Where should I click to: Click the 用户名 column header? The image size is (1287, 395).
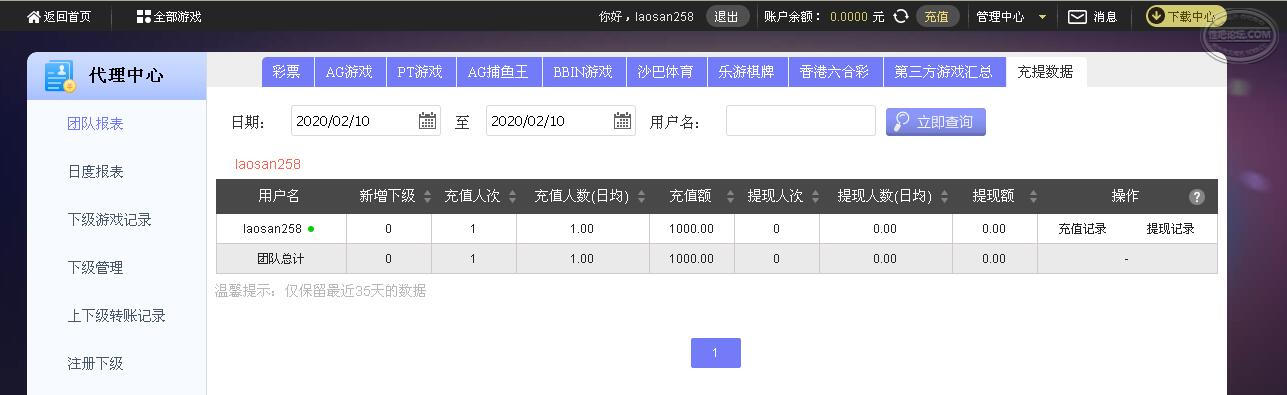[x=279, y=196]
